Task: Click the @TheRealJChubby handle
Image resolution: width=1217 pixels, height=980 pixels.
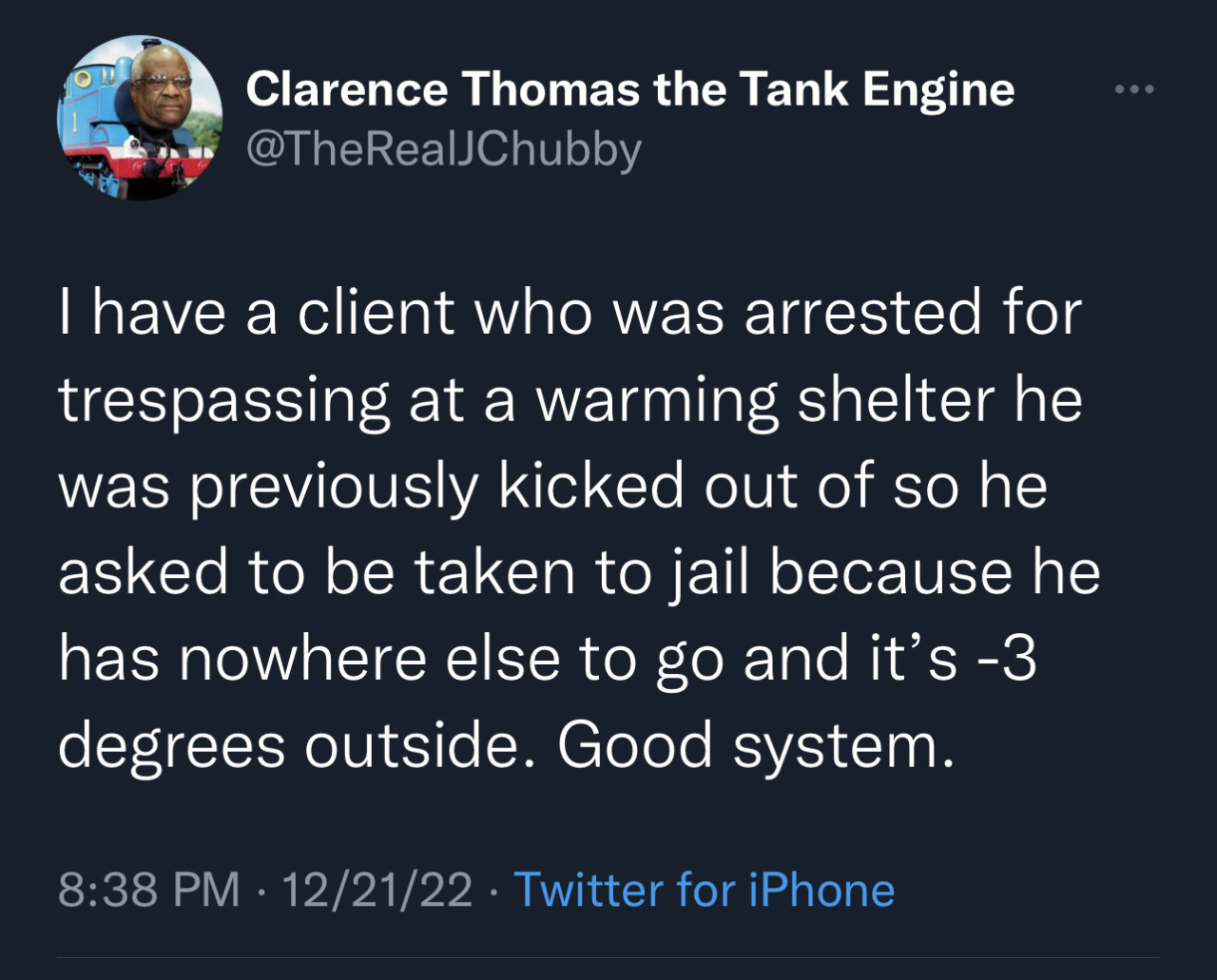Action: pyautogui.click(x=443, y=149)
